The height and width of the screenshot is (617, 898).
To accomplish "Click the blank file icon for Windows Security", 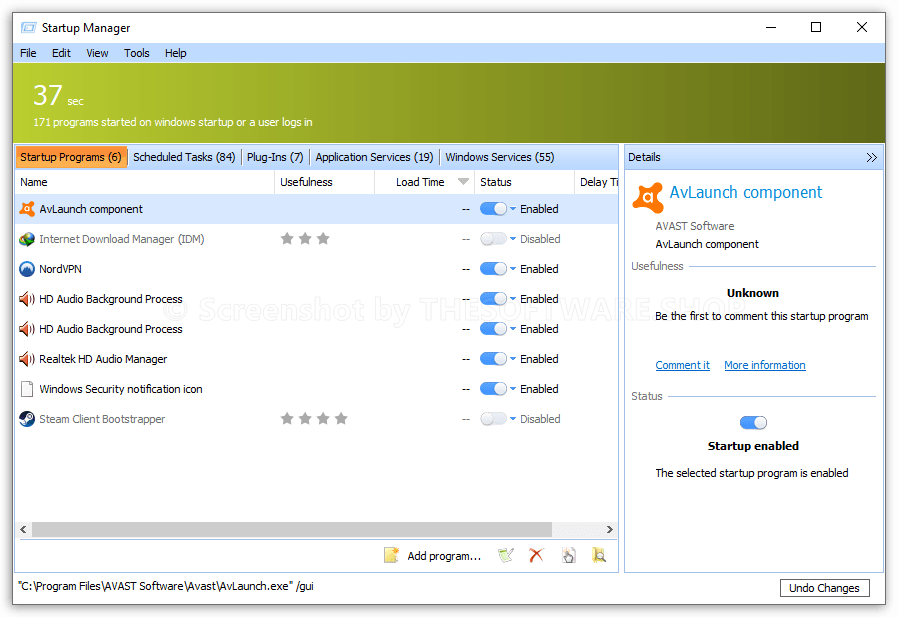I will pos(27,389).
